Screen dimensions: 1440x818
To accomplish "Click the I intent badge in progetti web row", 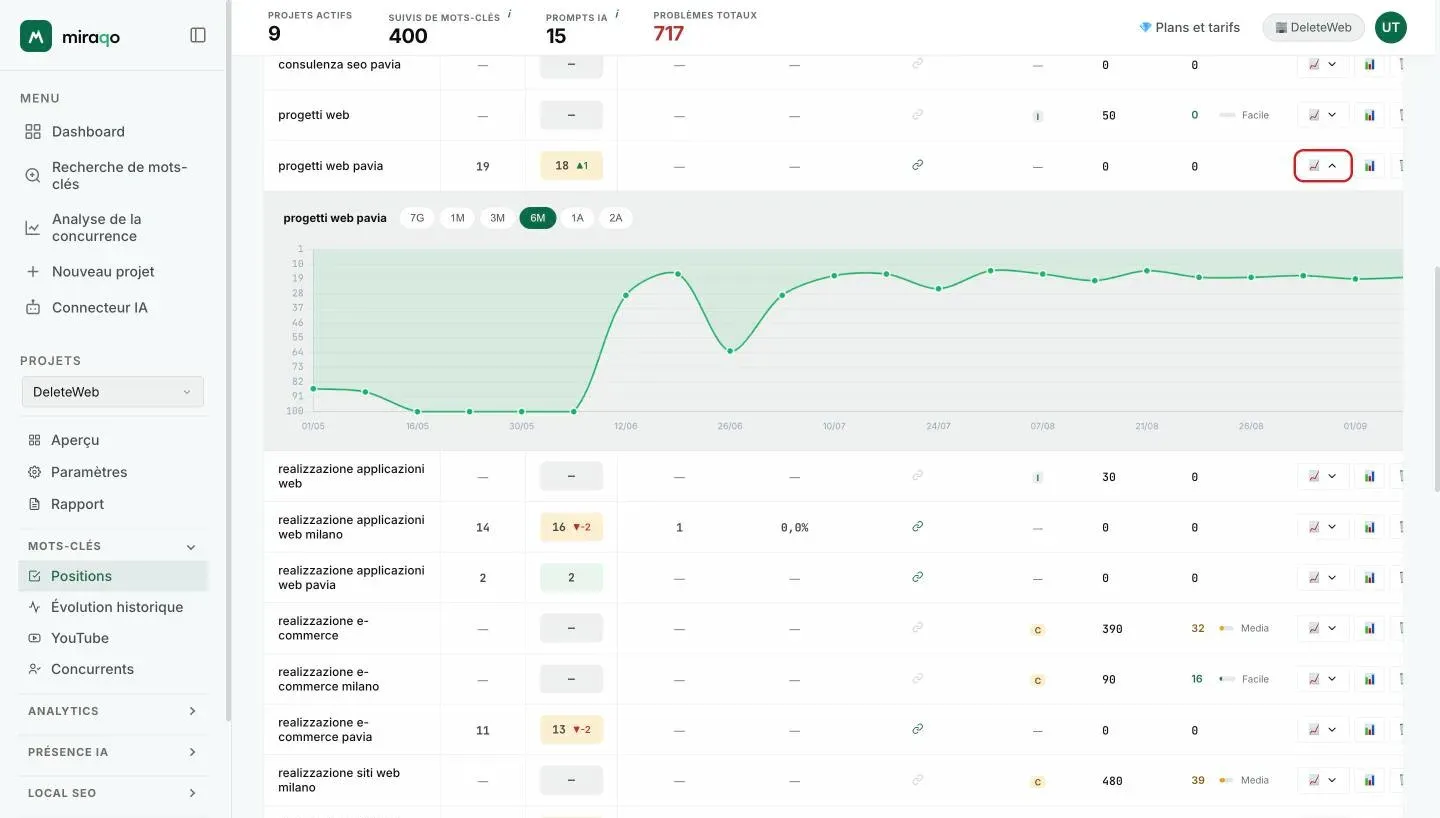I will tap(1037, 116).
